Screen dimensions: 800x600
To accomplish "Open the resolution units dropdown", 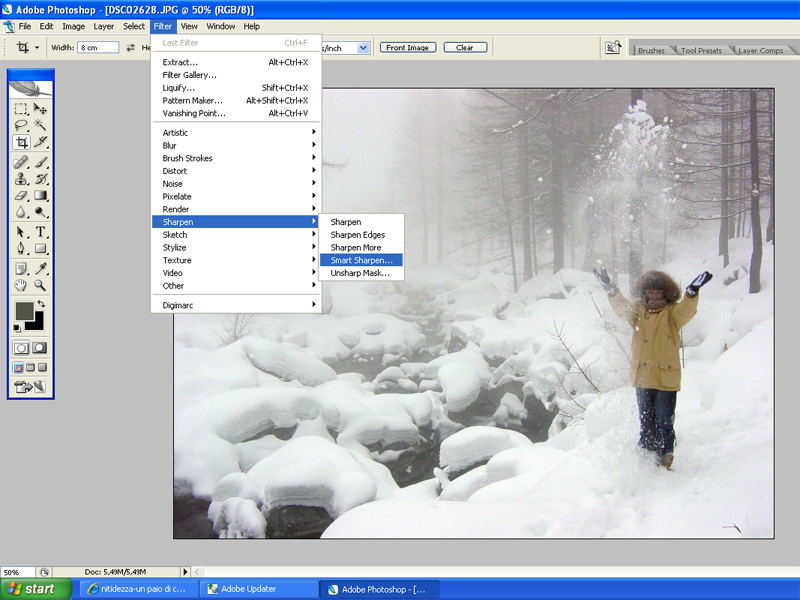I will coord(362,47).
